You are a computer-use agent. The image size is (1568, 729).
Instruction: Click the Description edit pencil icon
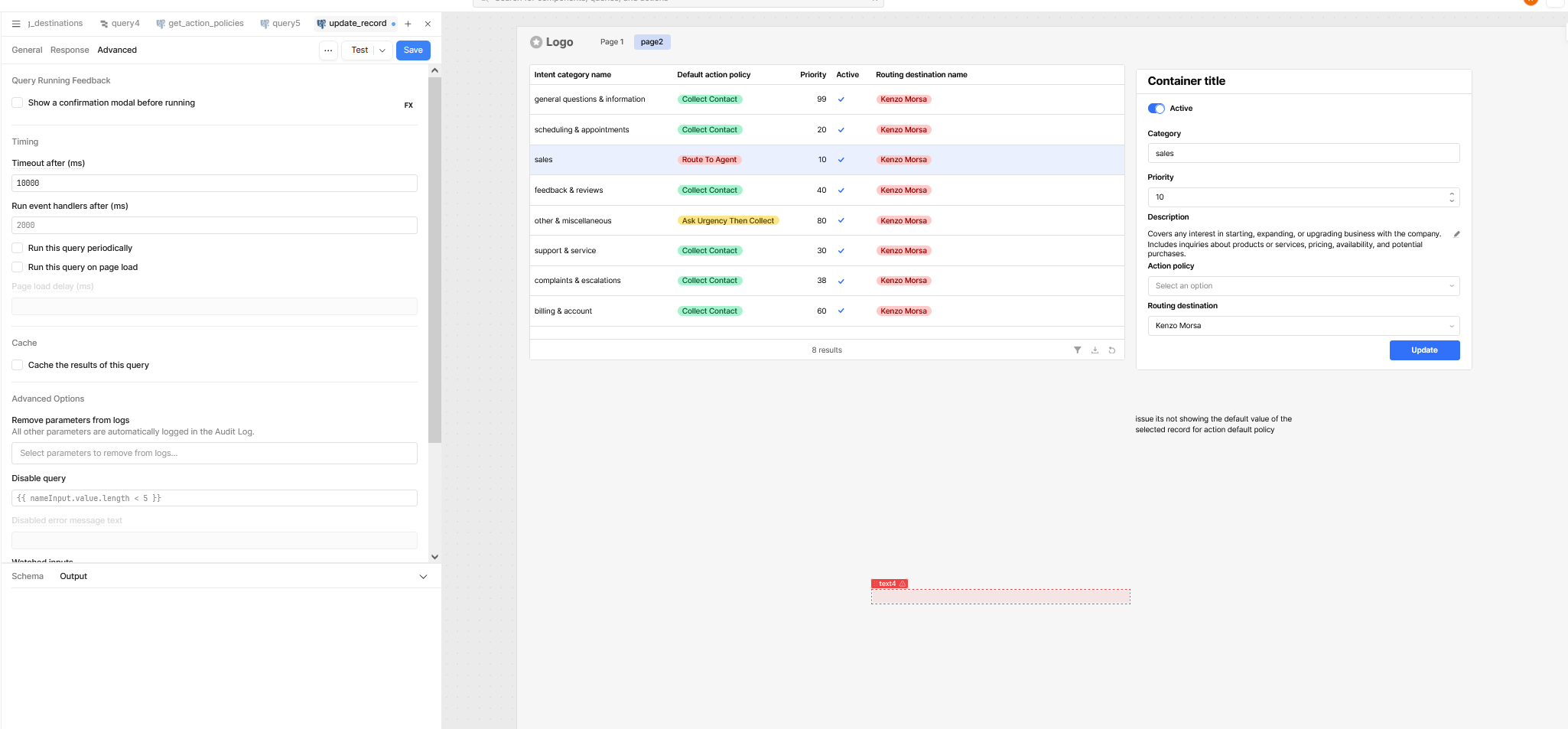[1456, 235]
